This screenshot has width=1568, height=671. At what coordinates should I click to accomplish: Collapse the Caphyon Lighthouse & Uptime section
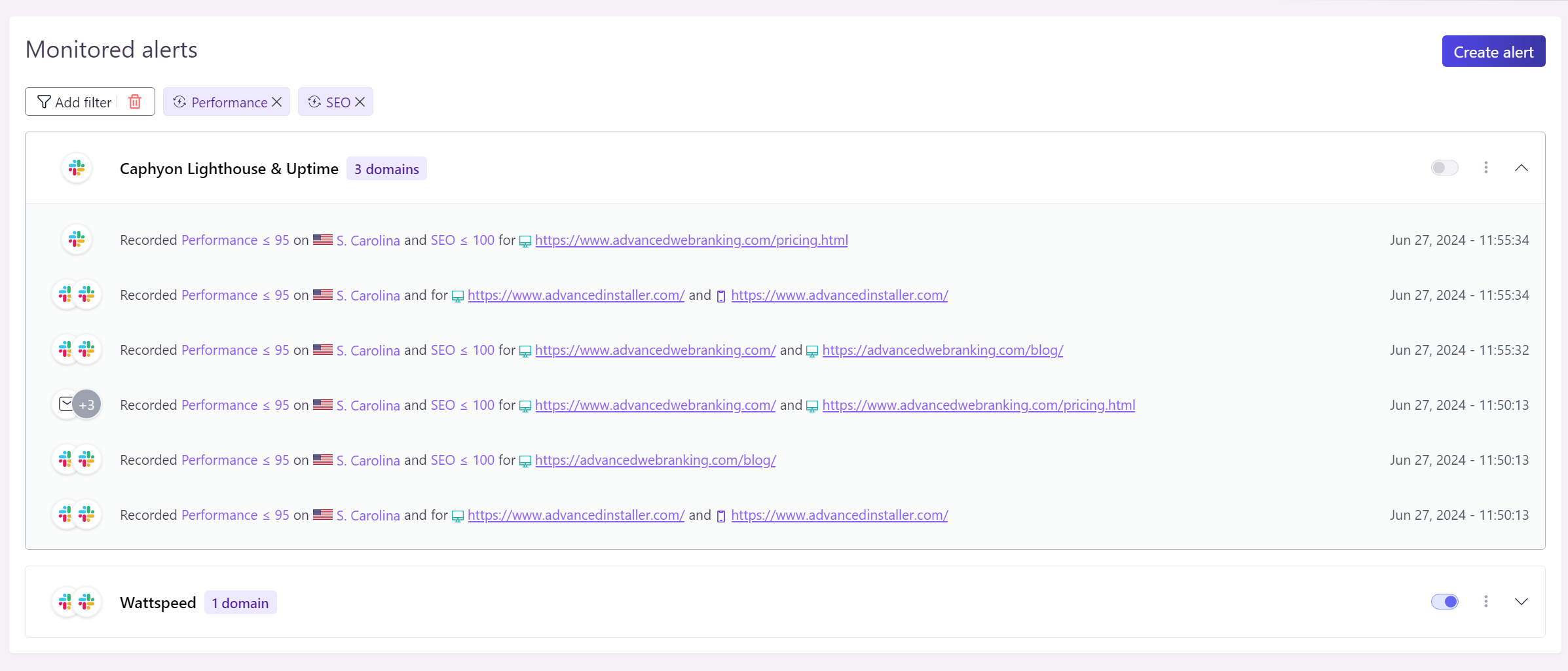1521,168
